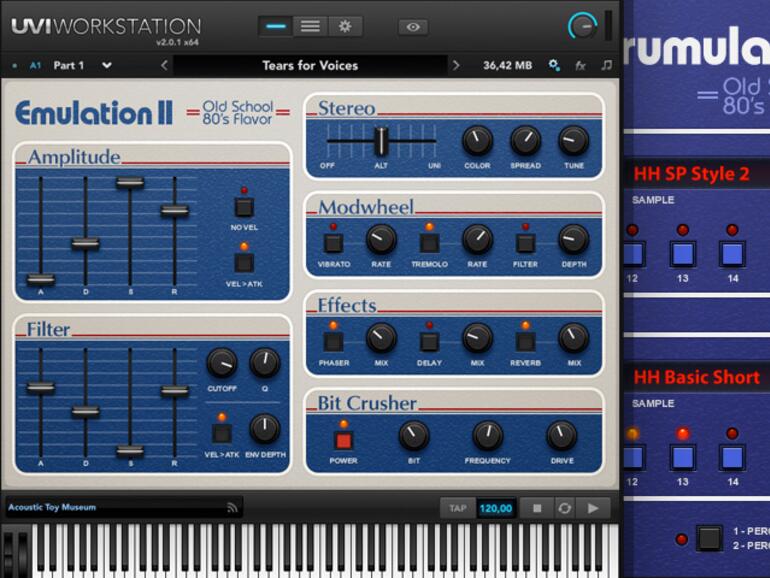Click the Stereo SPREAD knob

(x=525, y=140)
